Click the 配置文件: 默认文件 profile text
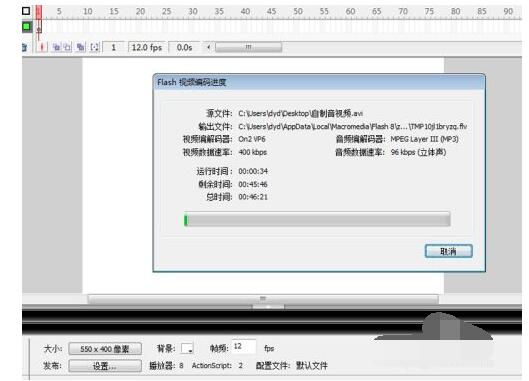This screenshot has height=381, width=529. pyautogui.click(x=291, y=365)
